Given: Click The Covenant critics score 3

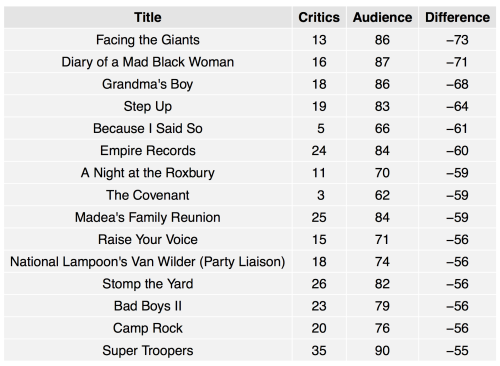Looking at the screenshot, I should tap(320, 195).
